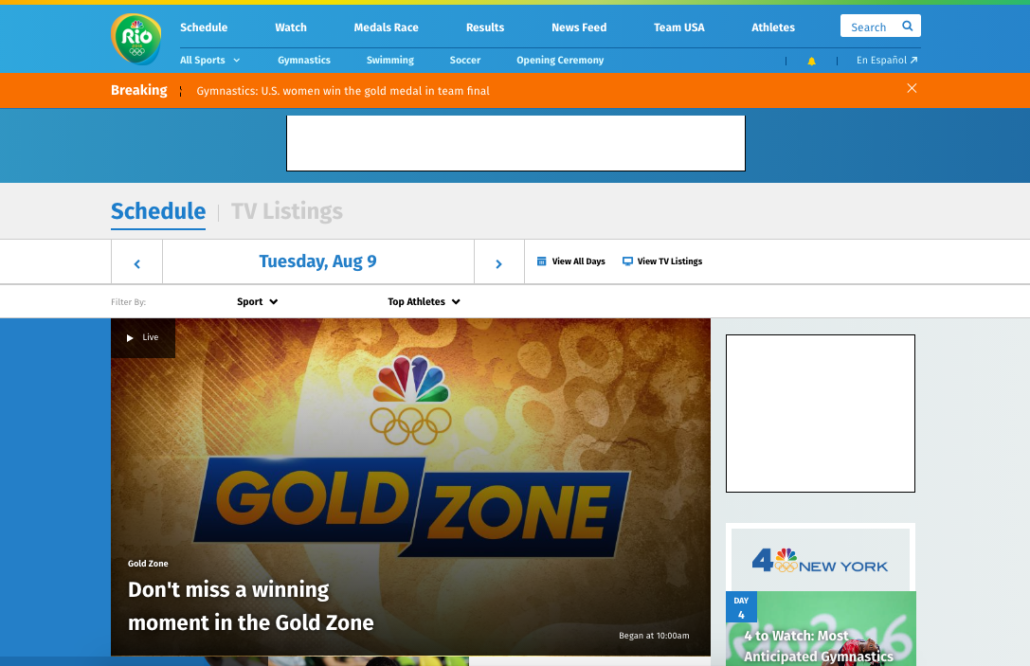Switch to the TV Listings tab
This screenshot has width=1030, height=666.
tap(287, 211)
